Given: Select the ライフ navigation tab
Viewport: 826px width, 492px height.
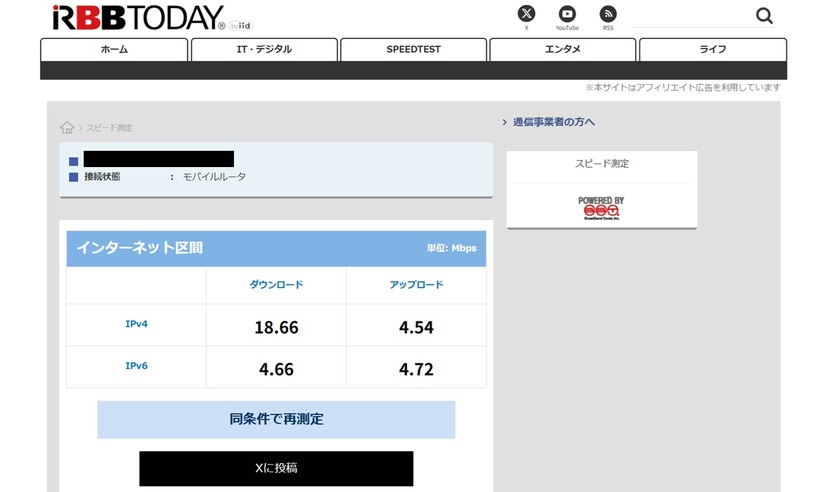Looking at the screenshot, I should click(713, 50).
